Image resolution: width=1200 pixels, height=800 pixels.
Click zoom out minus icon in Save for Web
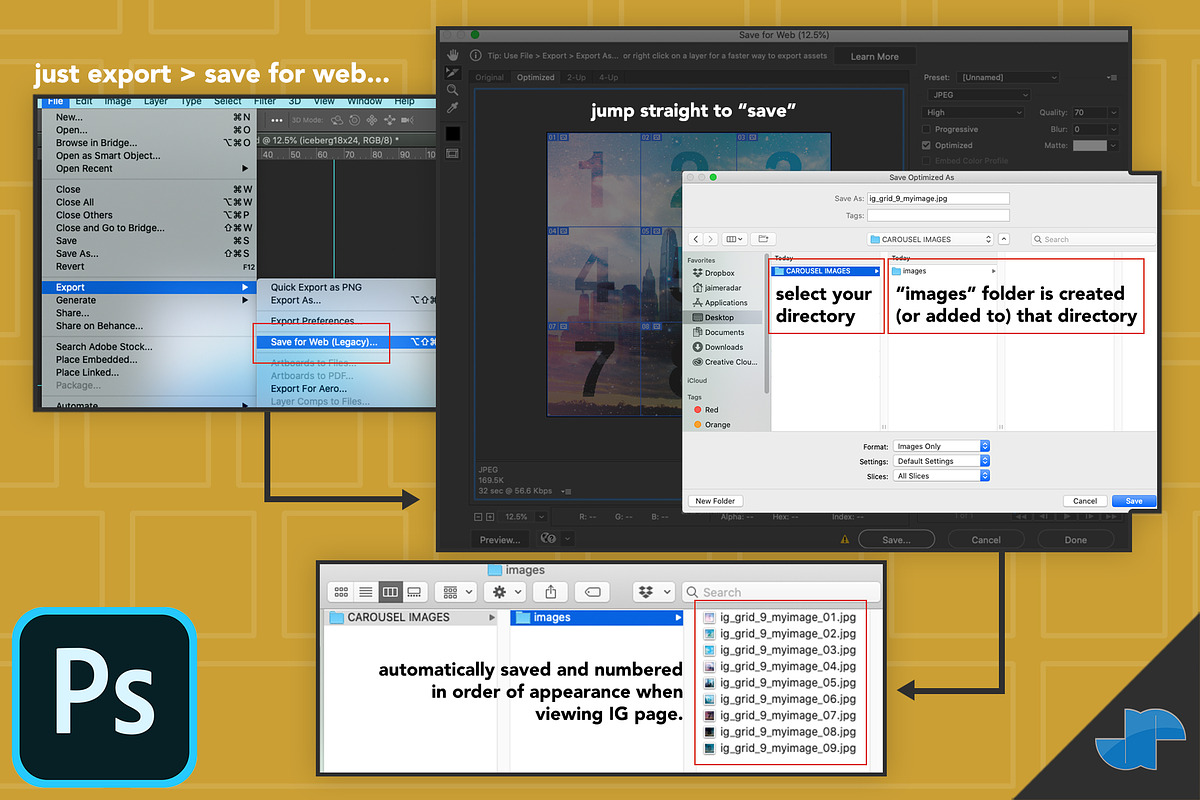click(477, 517)
